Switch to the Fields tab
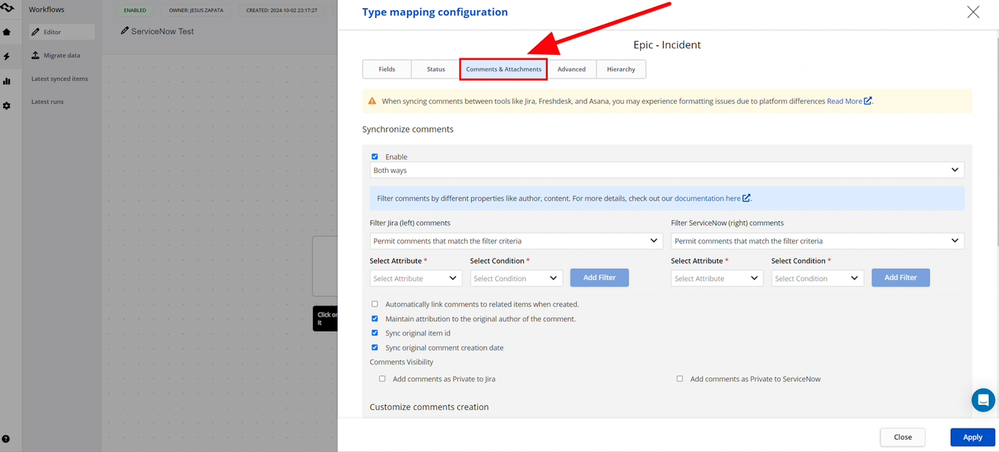The width and height of the screenshot is (999, 452). [x=387, y=69]
